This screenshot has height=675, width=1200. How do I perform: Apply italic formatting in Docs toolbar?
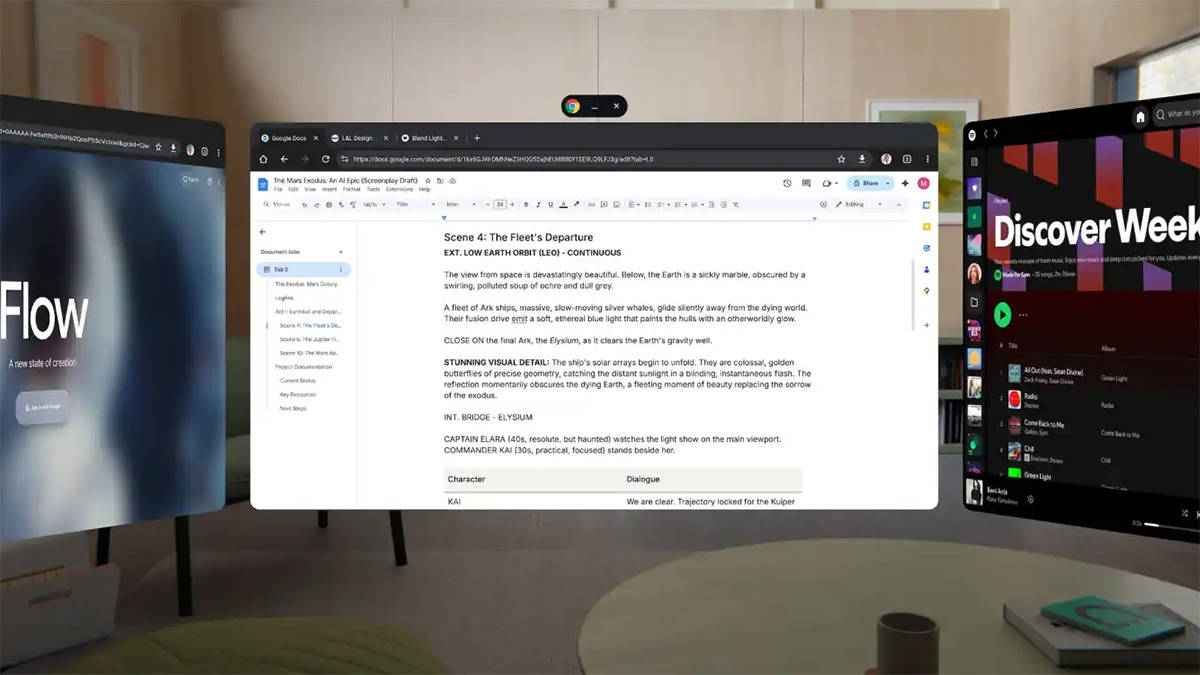[538, 204]
